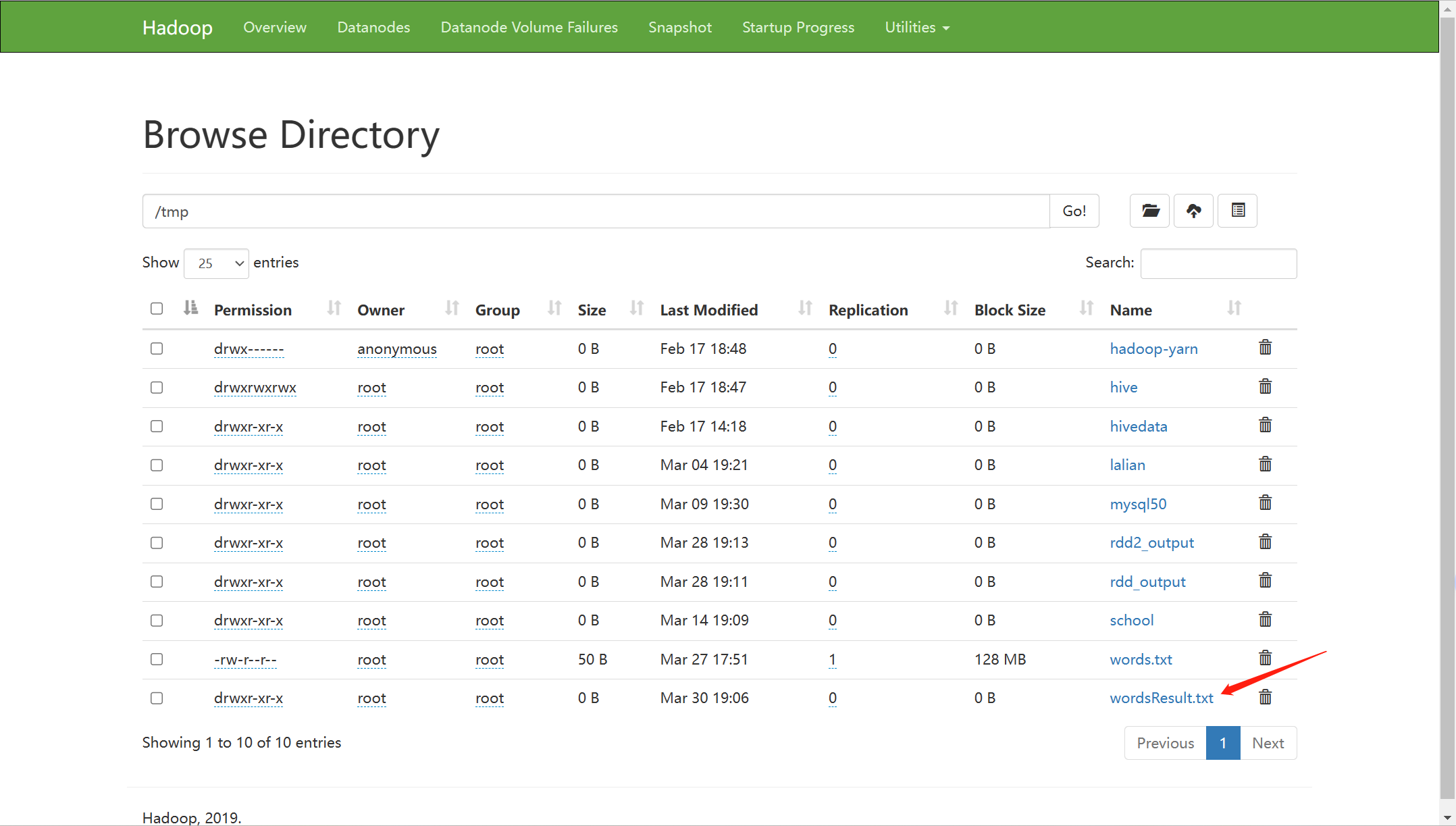Screen dimensions: 1456x826
Task: Click the parent directory folder icon
Action: pos(1149,211)
